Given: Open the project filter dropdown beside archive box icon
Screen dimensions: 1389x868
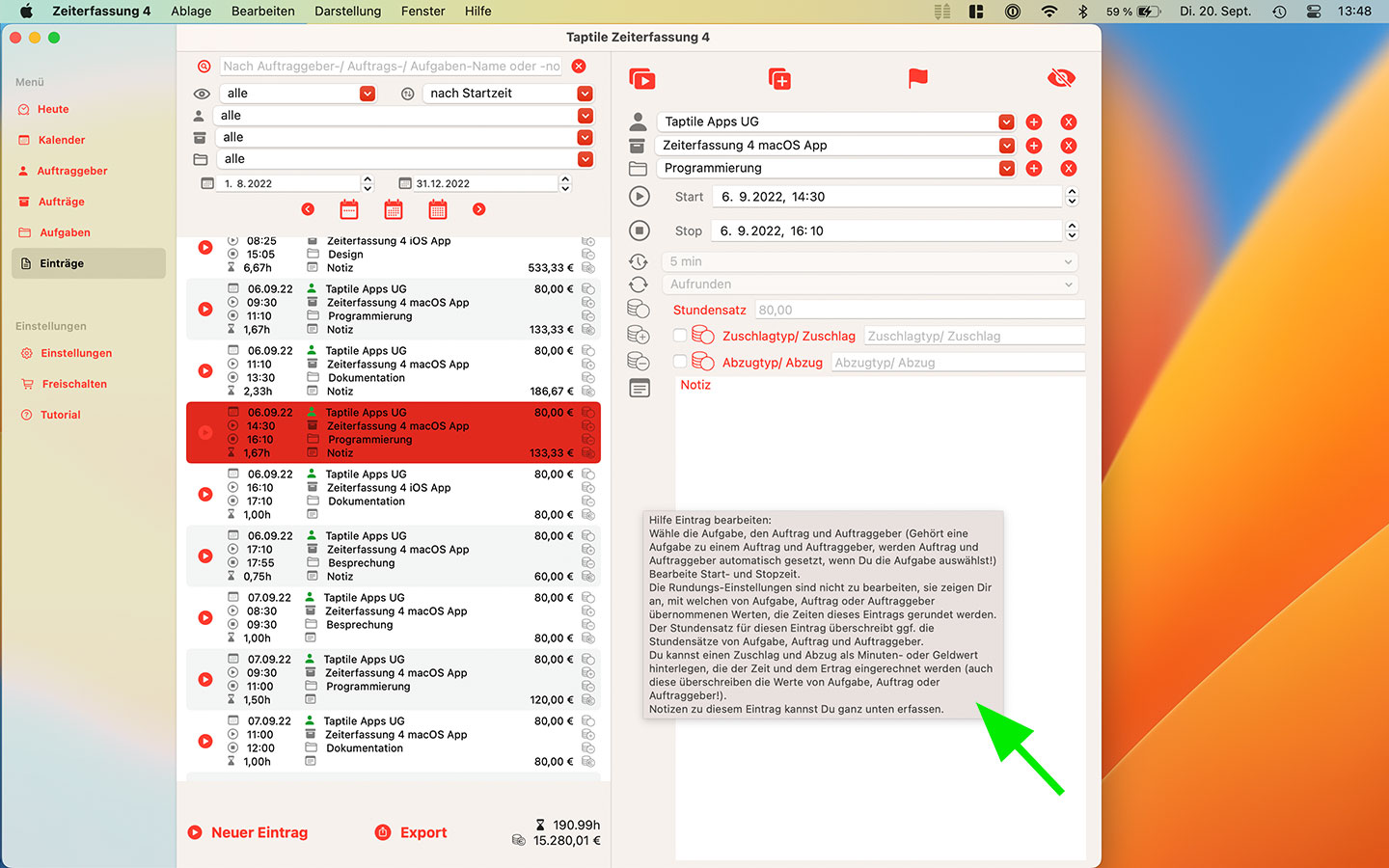Looking at the screenshot, I should [405, 138].
